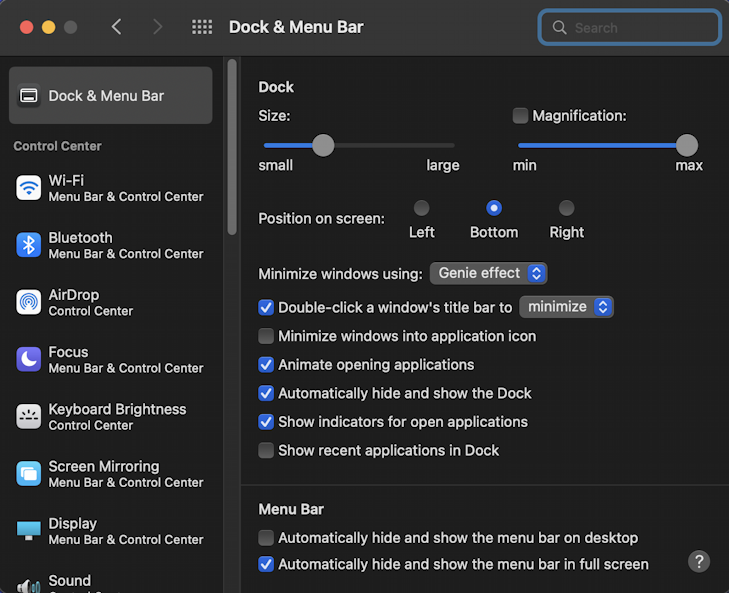The height and width of the screenshot is (593, 729).
Task: Click the Dock Size slider knob
Action: pyautogui.click(x=323, y=145)
